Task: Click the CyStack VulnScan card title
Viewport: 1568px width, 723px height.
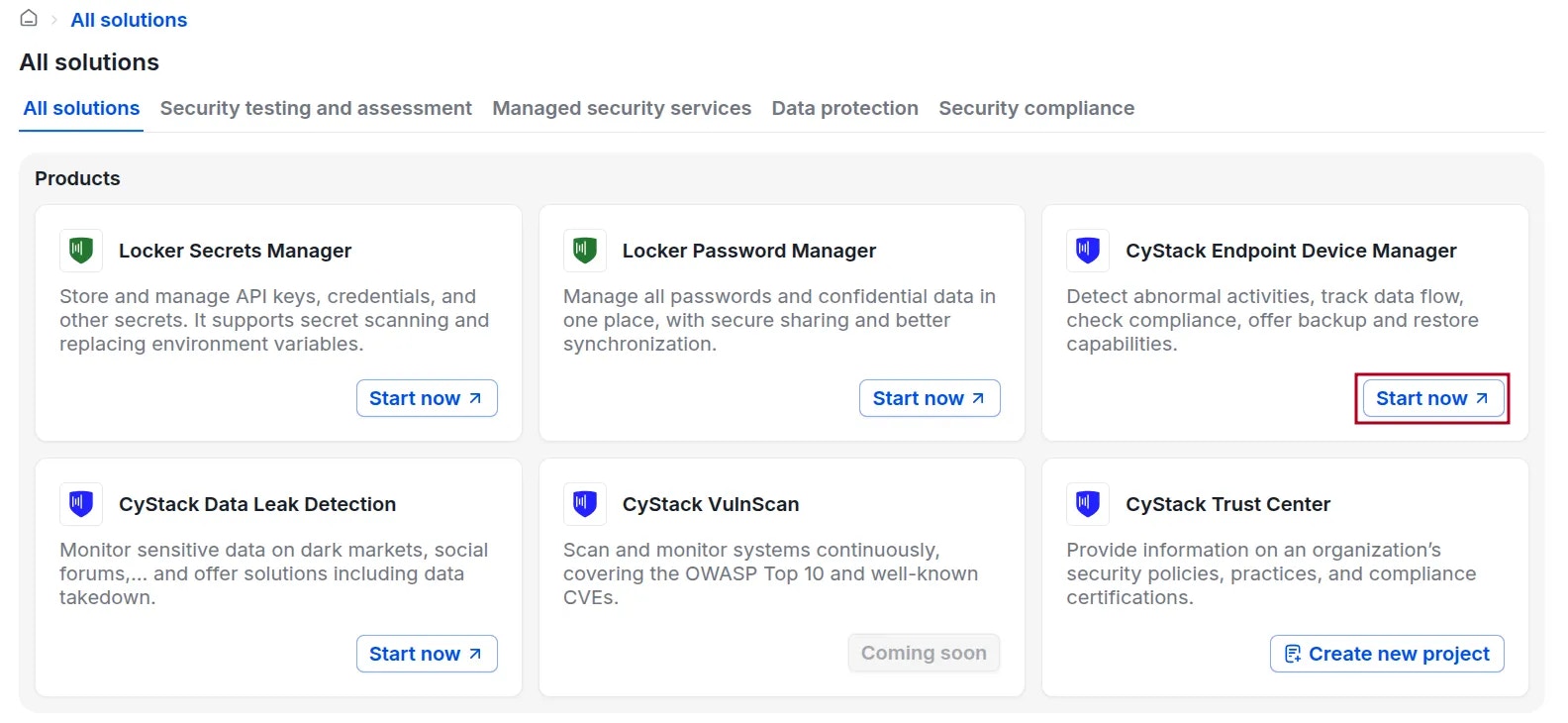Action: click(710, 504)
